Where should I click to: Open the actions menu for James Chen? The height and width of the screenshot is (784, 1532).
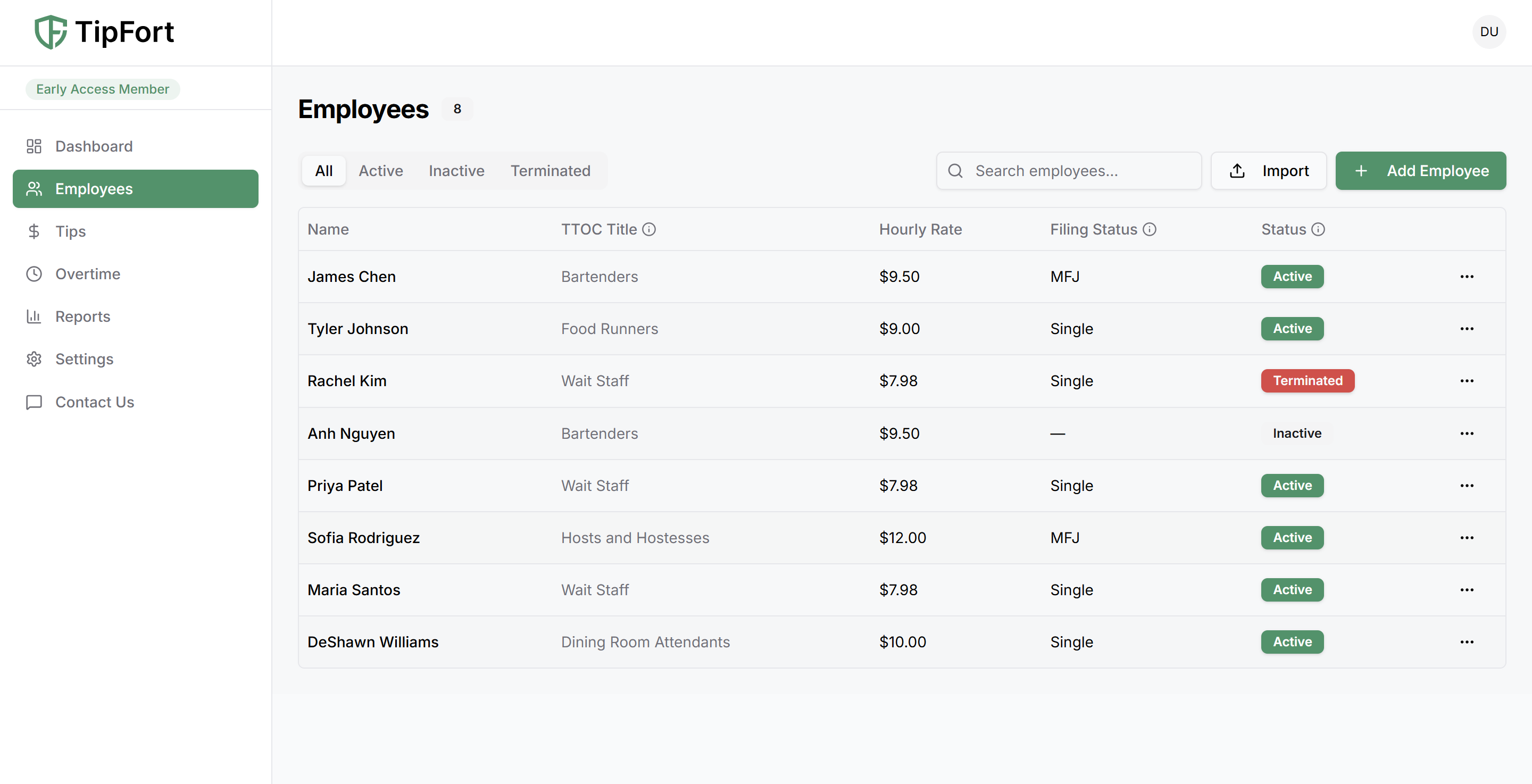tap(1467, 277)
